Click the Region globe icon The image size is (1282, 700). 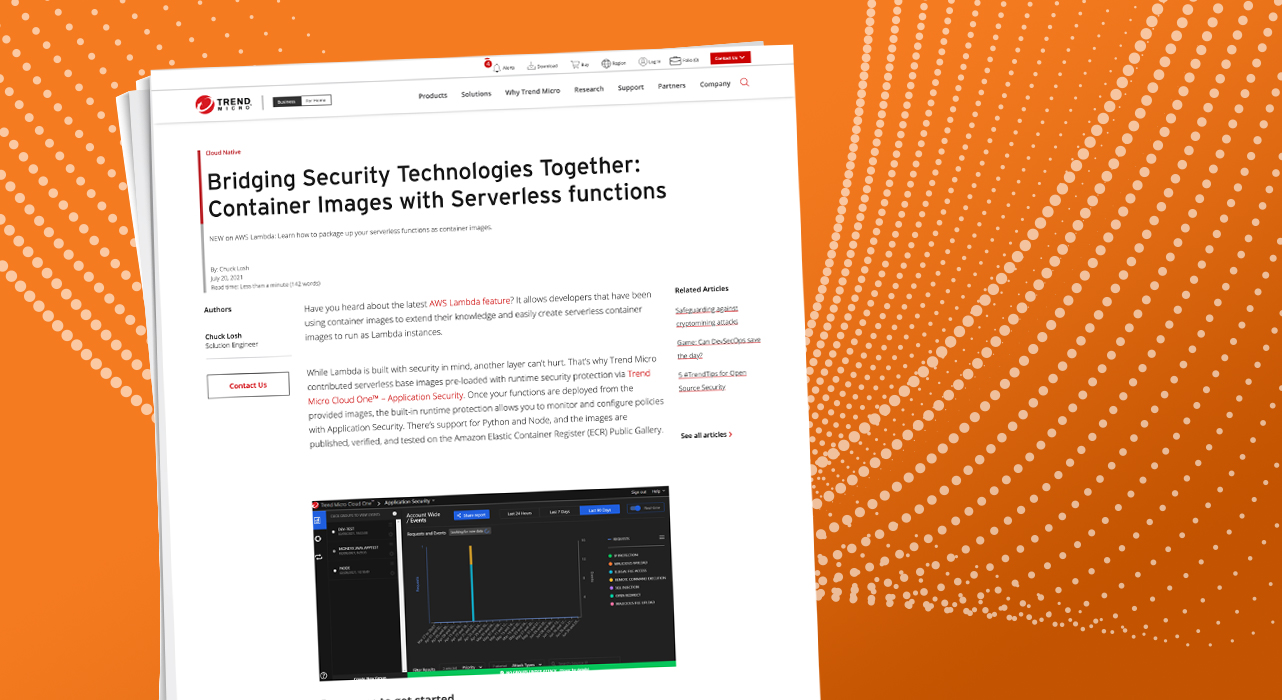(606, 63)
